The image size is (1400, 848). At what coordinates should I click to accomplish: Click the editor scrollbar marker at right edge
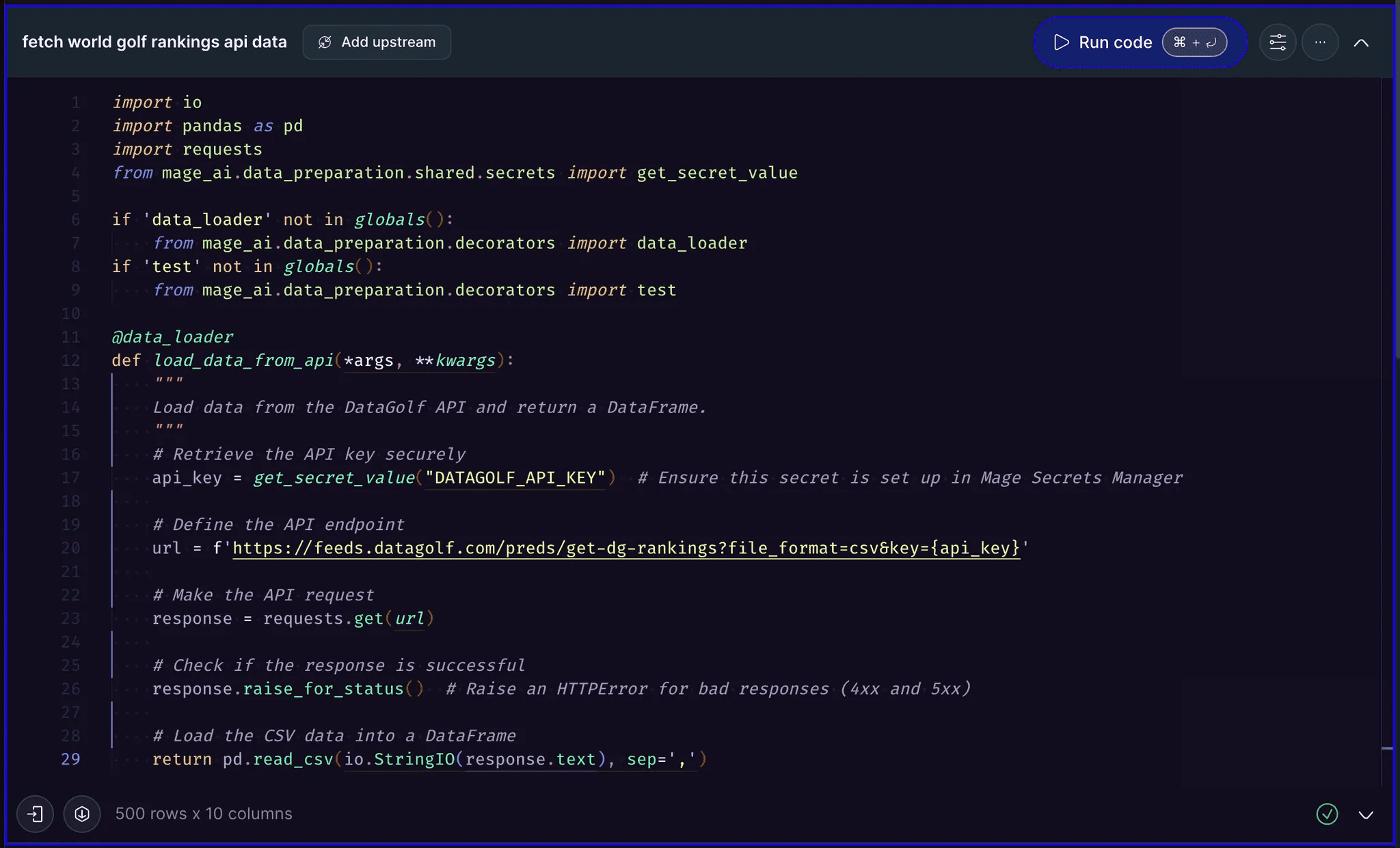click(1387, 749)
